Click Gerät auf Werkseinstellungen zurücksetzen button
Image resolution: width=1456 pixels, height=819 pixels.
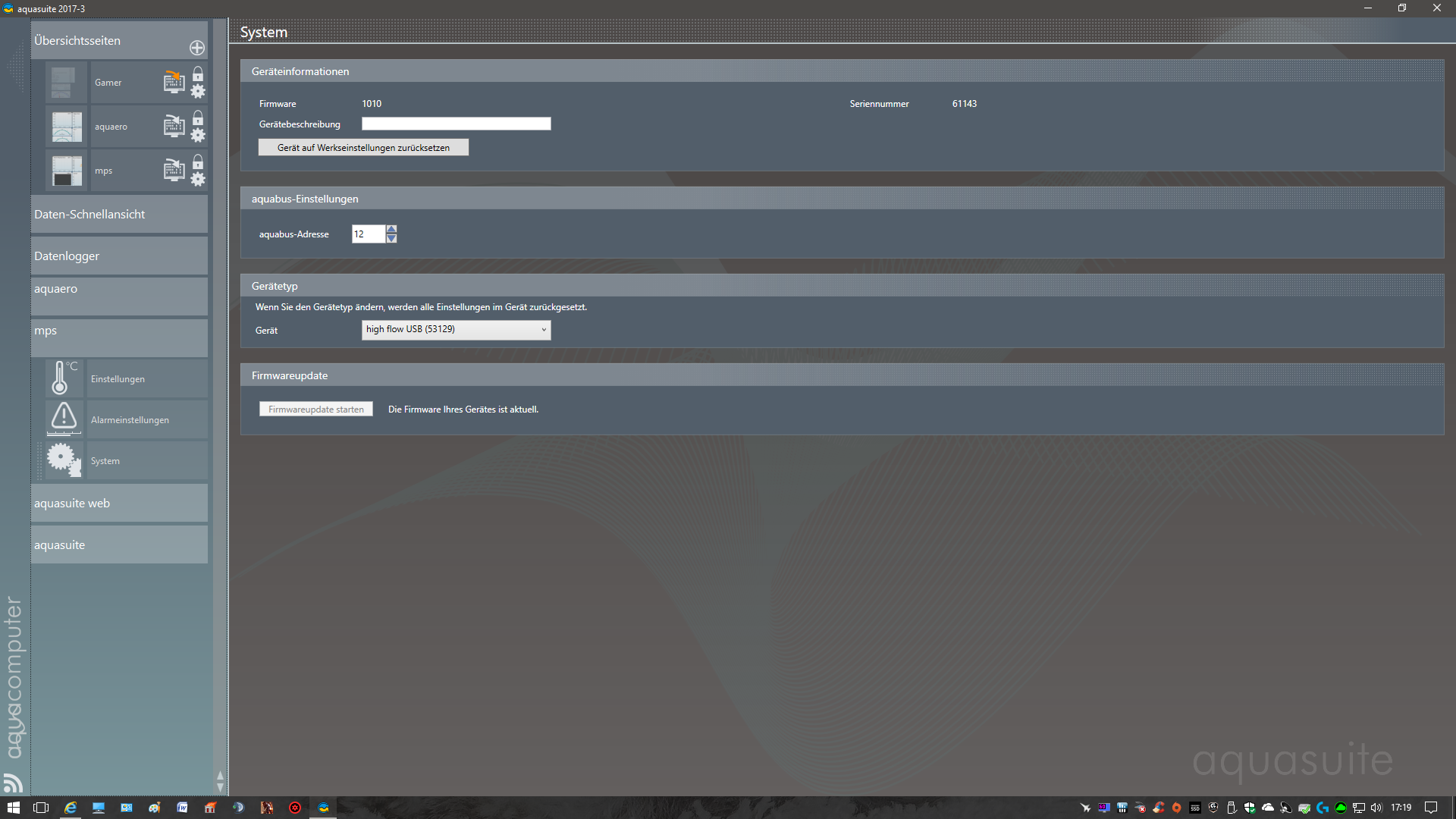click(x=363, y=147)
